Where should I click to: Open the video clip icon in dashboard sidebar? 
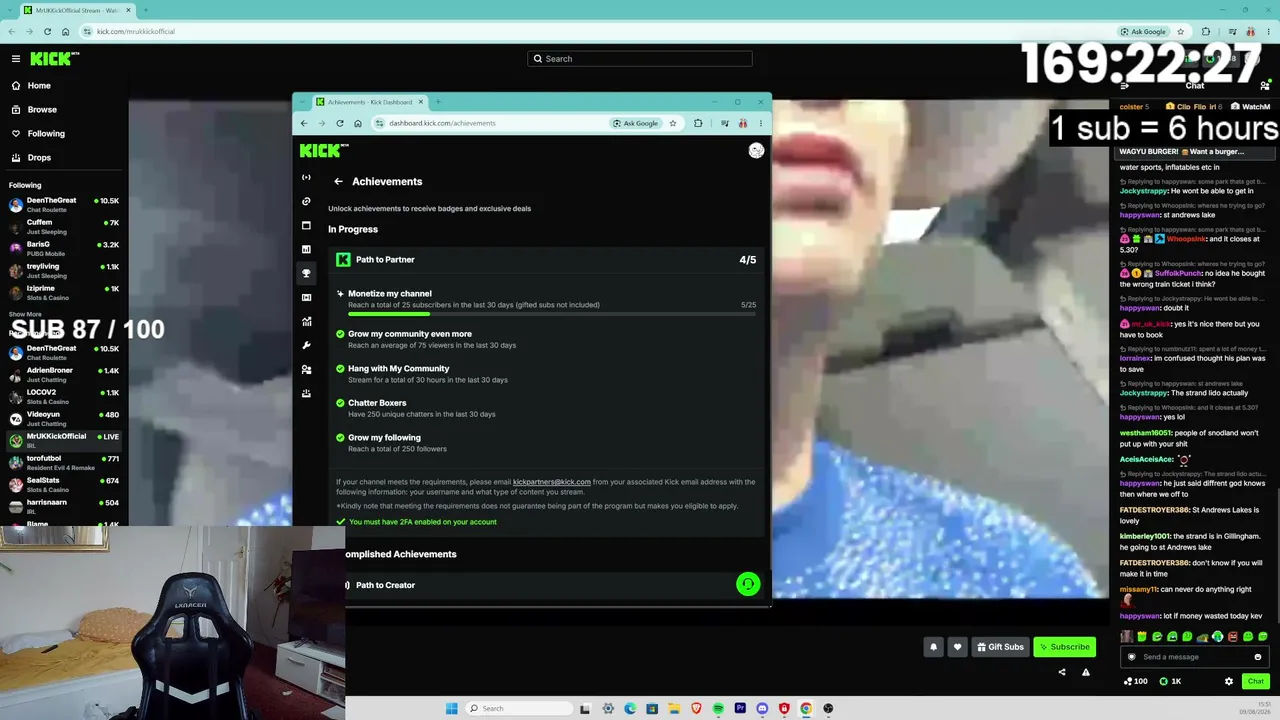pos(306,297)
